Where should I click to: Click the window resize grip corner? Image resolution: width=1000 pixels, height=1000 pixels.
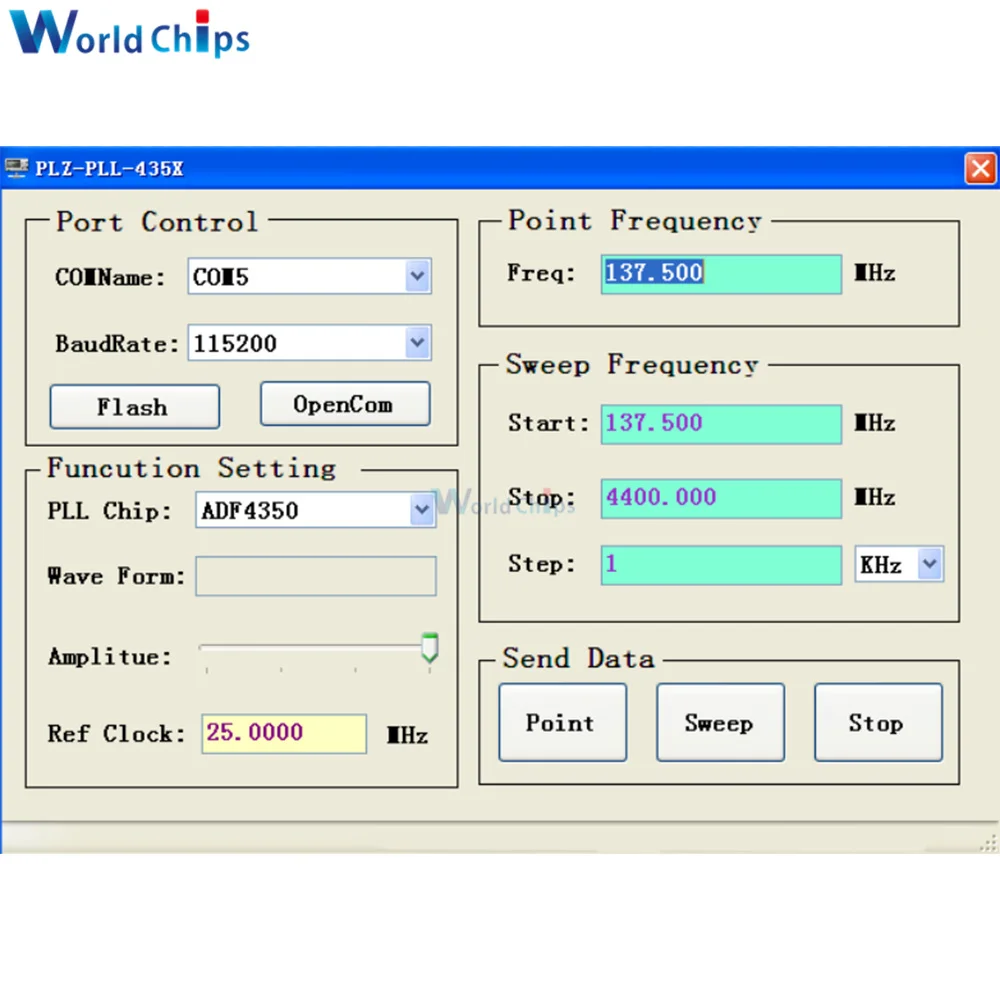point(988,843)
